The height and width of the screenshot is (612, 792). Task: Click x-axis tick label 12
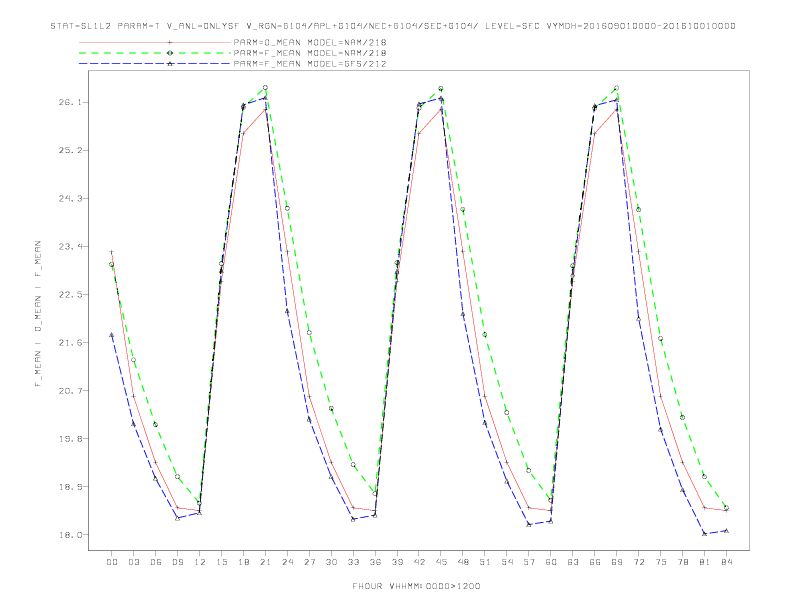click(x=200, y=562)
